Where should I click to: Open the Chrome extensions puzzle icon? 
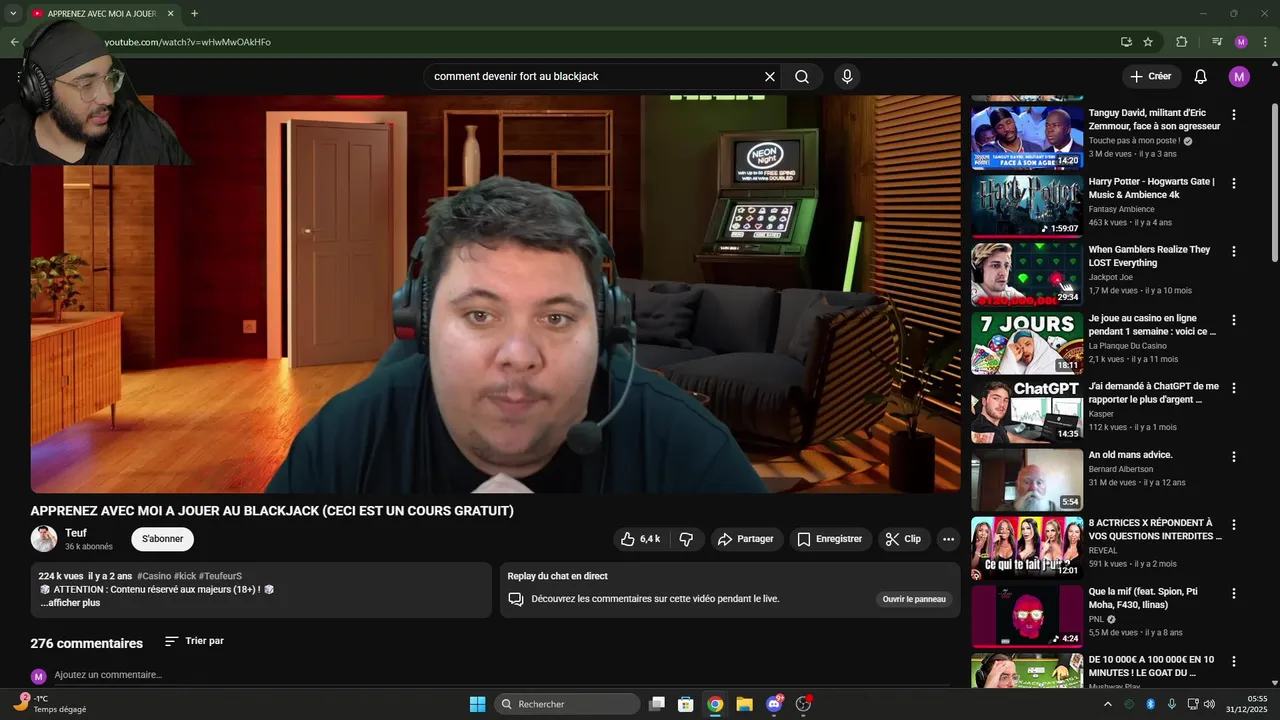click(x=1182, y=42)
